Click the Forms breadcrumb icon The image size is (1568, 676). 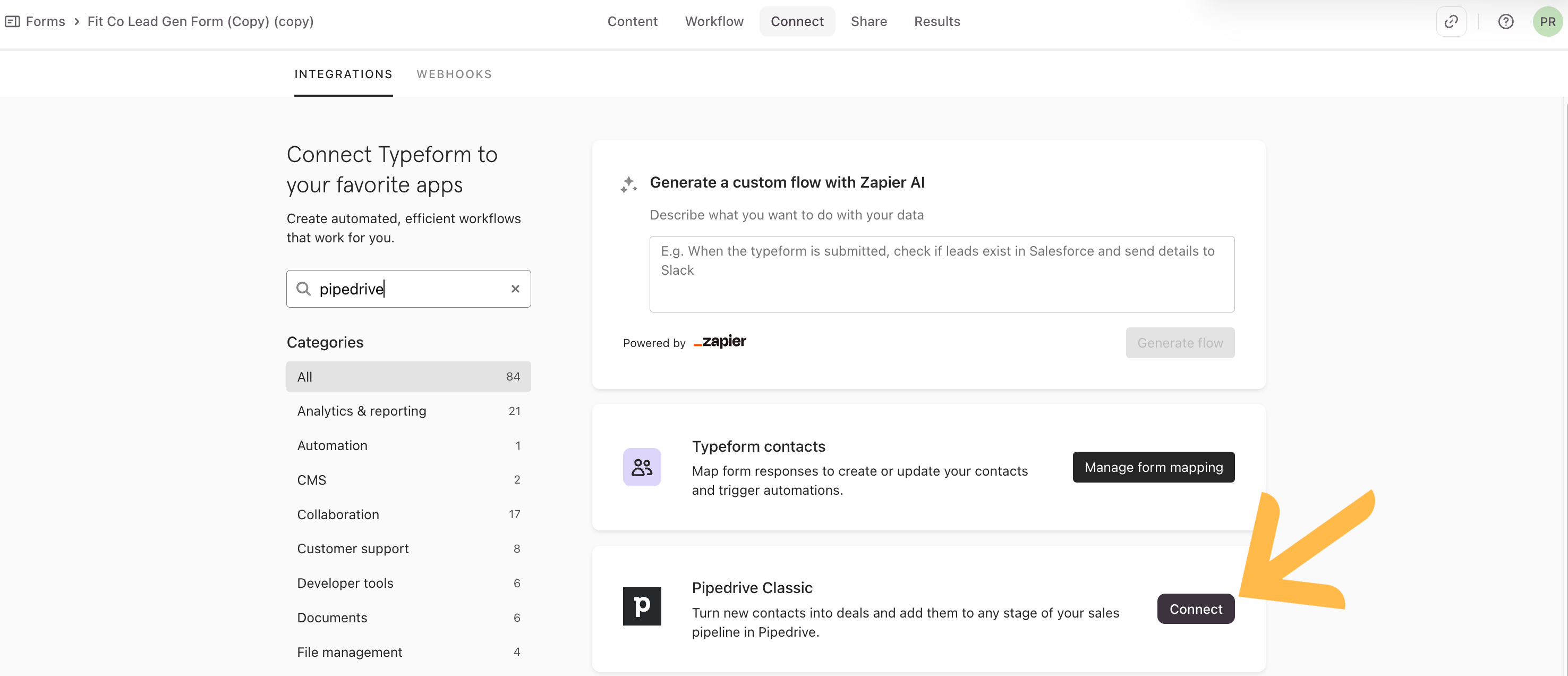(12, 21)
